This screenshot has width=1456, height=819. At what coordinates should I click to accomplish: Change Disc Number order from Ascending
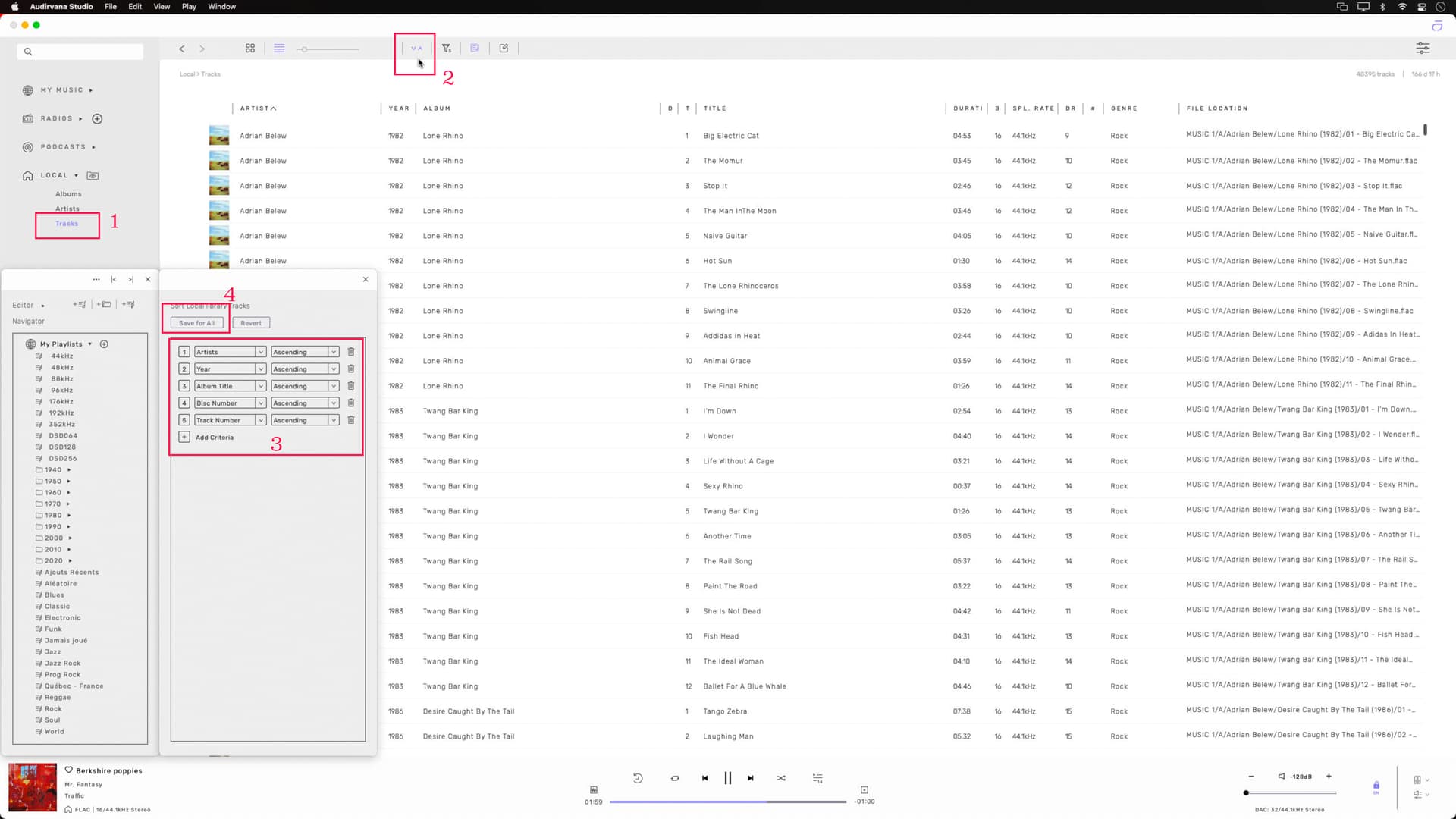305,403
